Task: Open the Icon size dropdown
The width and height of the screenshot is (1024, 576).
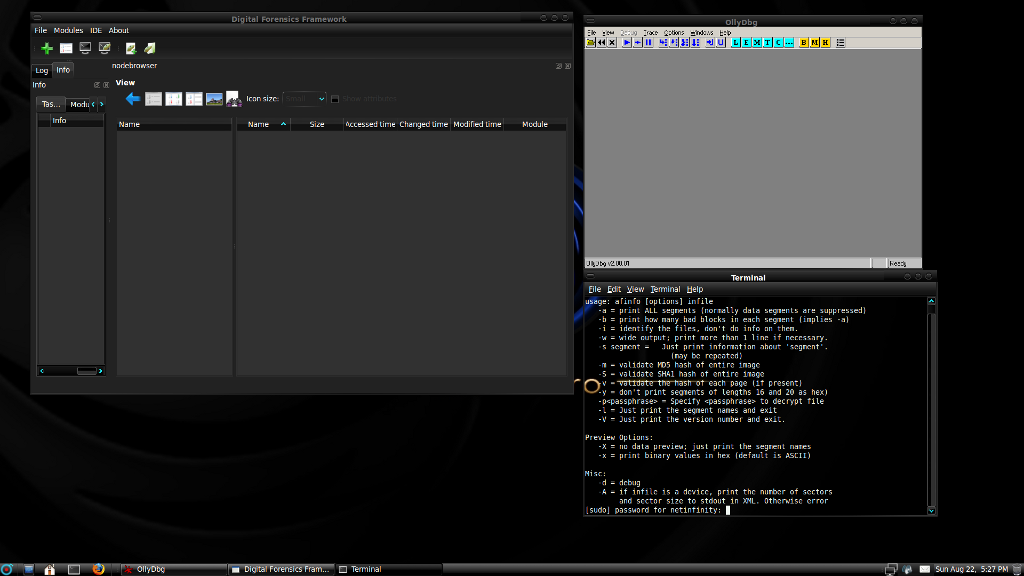Action: coord(305,99)
